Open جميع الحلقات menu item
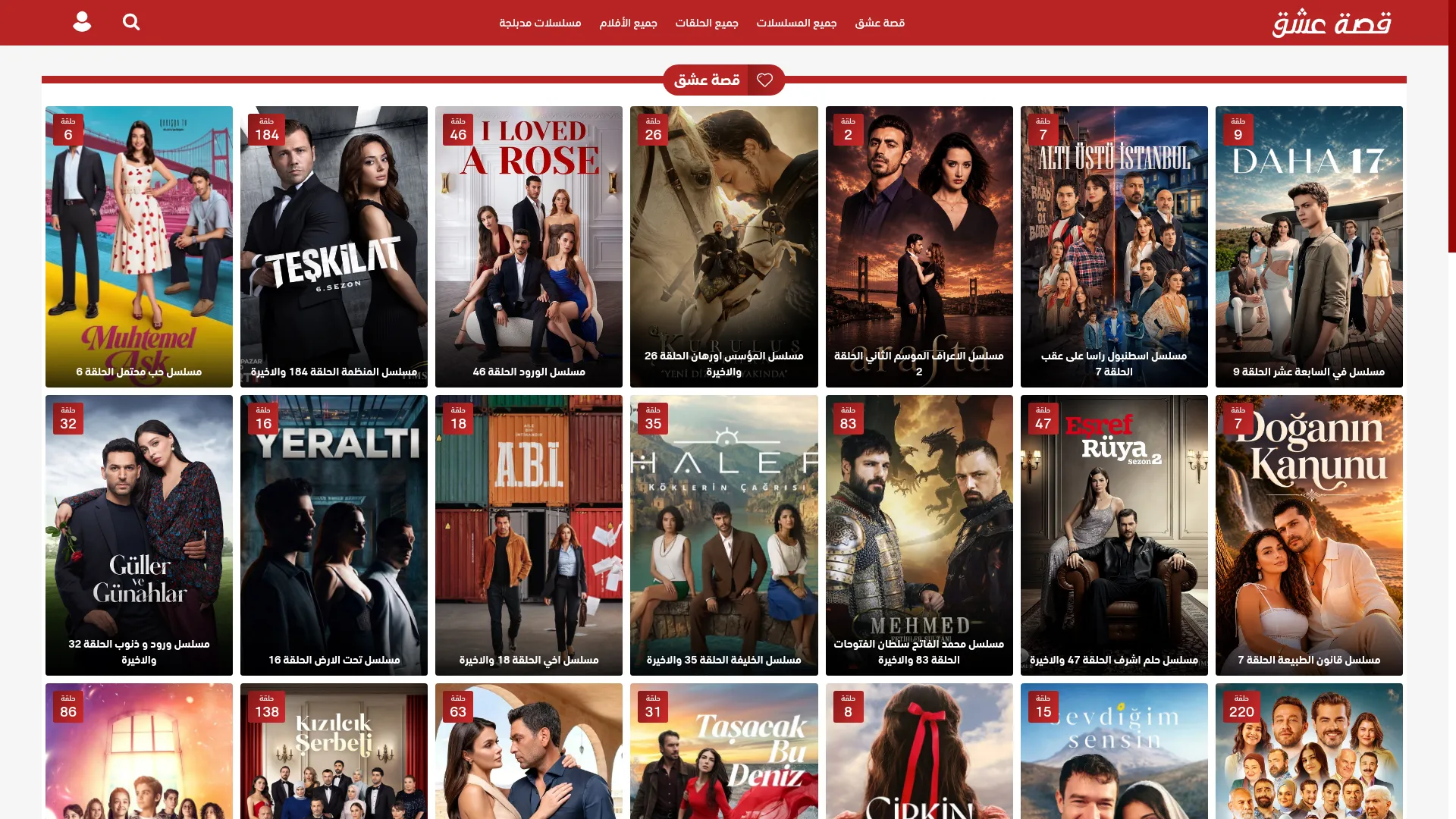Screen dimensions: 1456x819 707,23
